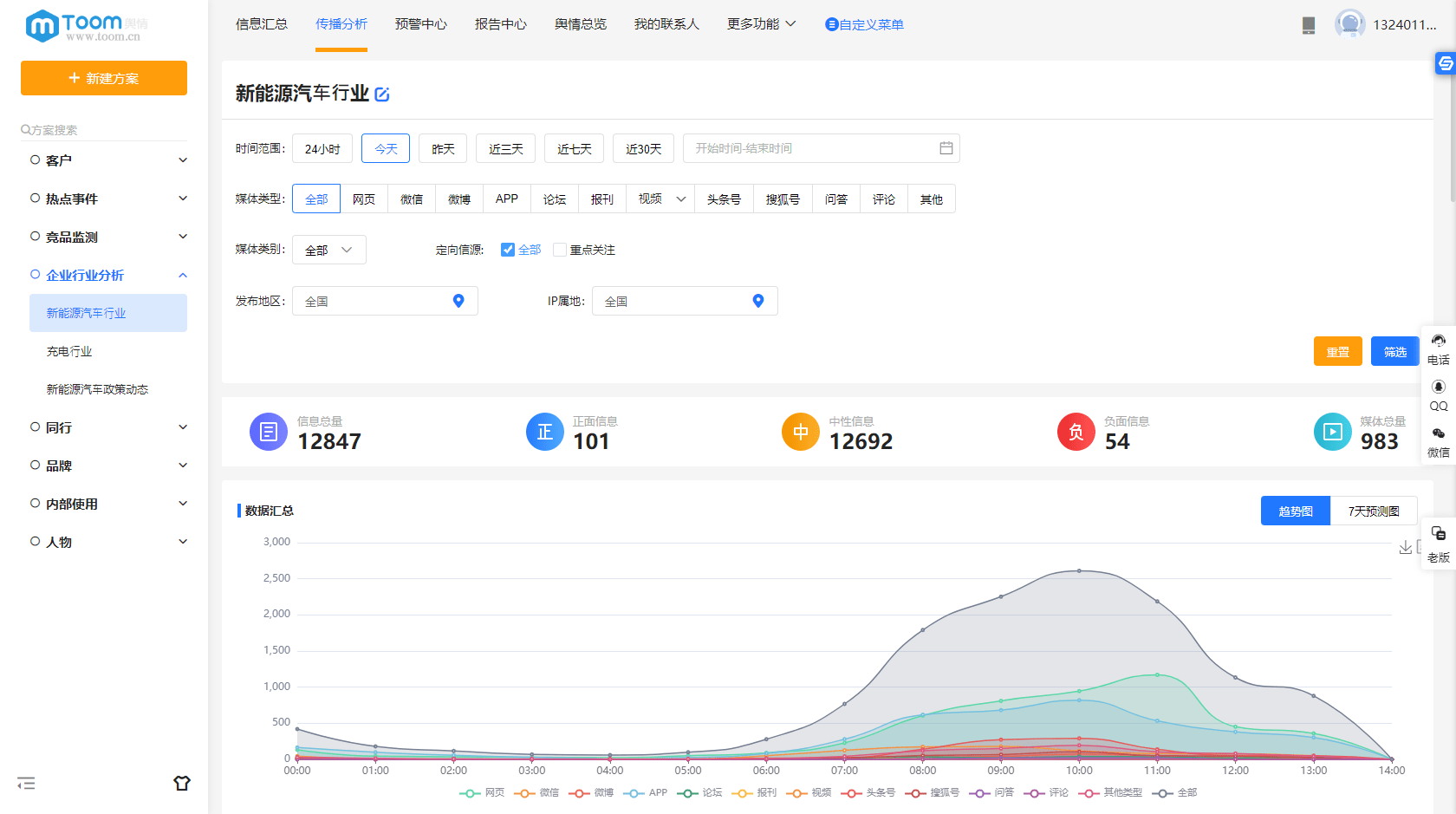The image size is (1456, 814).
Task: Click the IP属地 location pin icon
Action: (x=758, y=301)
